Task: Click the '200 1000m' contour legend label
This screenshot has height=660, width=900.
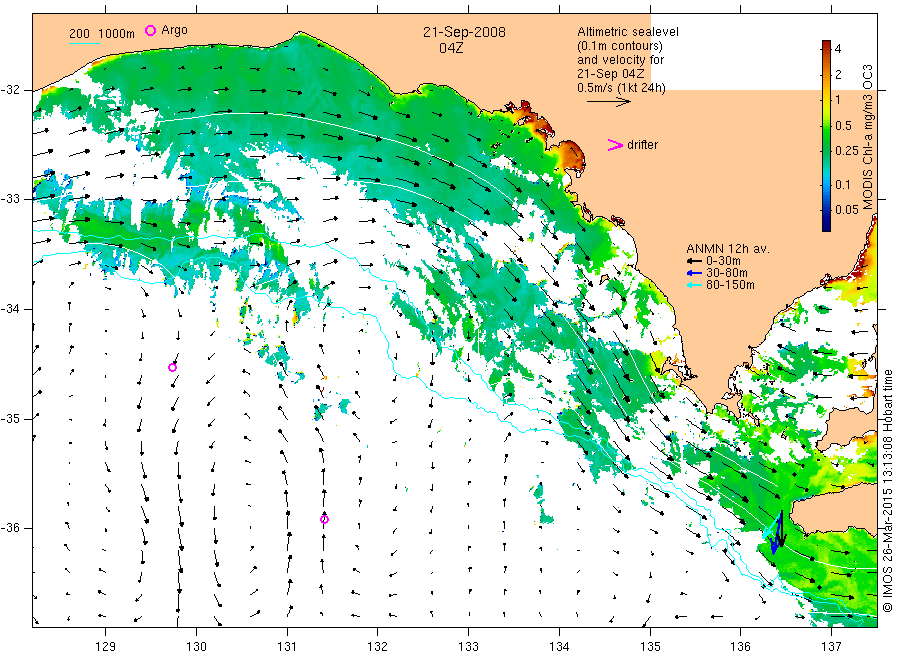Action: click(102, 34)
